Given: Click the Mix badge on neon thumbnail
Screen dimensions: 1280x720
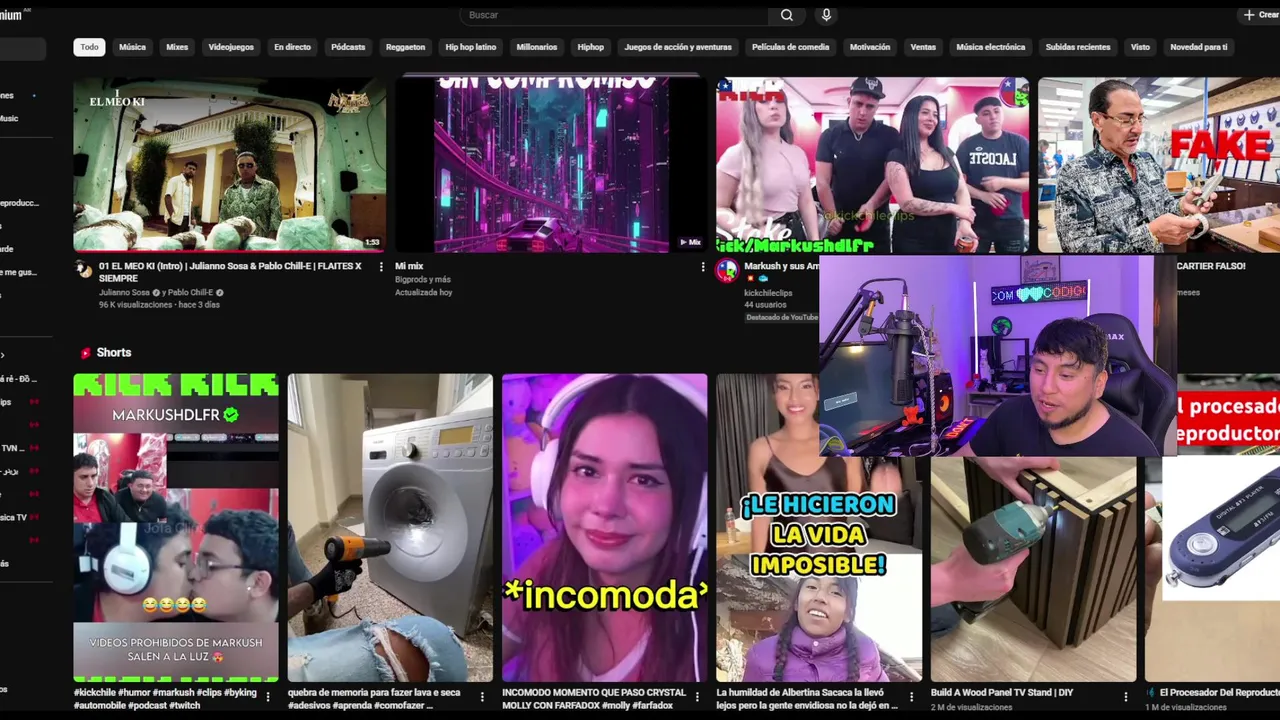Looking at the screenshot, I should (691, 242).
